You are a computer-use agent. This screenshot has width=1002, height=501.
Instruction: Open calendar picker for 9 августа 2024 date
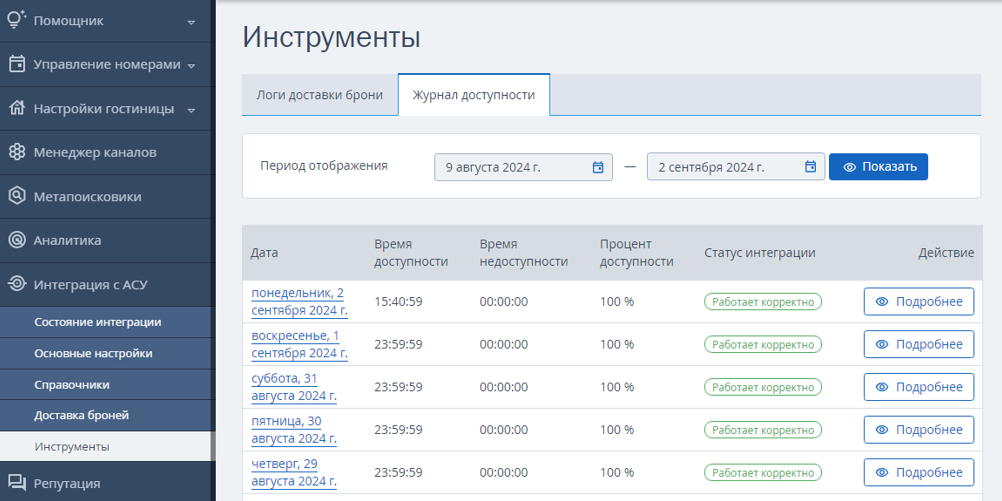tap(597, 167)
